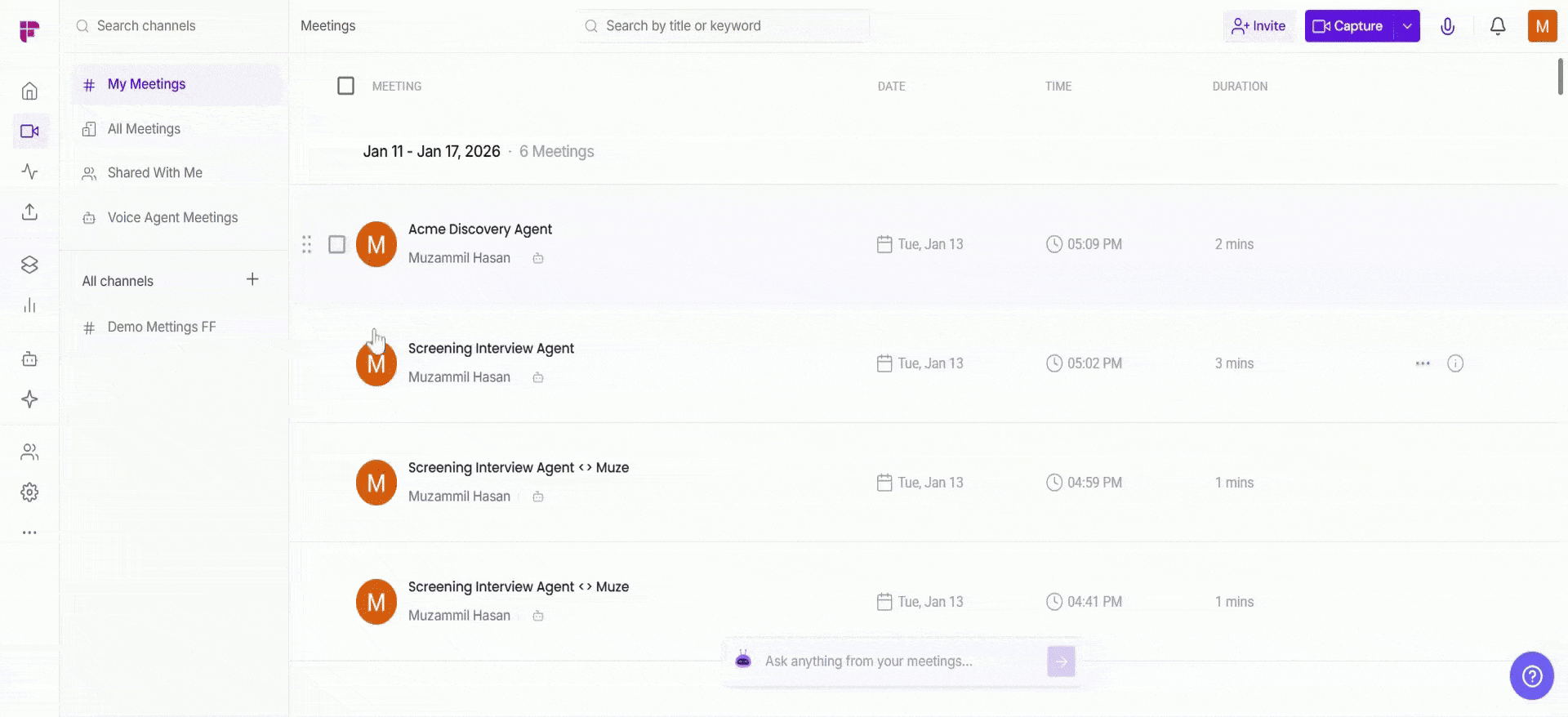
Task: Check the Acme Discovery Agent meeting checkbox
Action: pyautogui.click(x=336, y=244)
